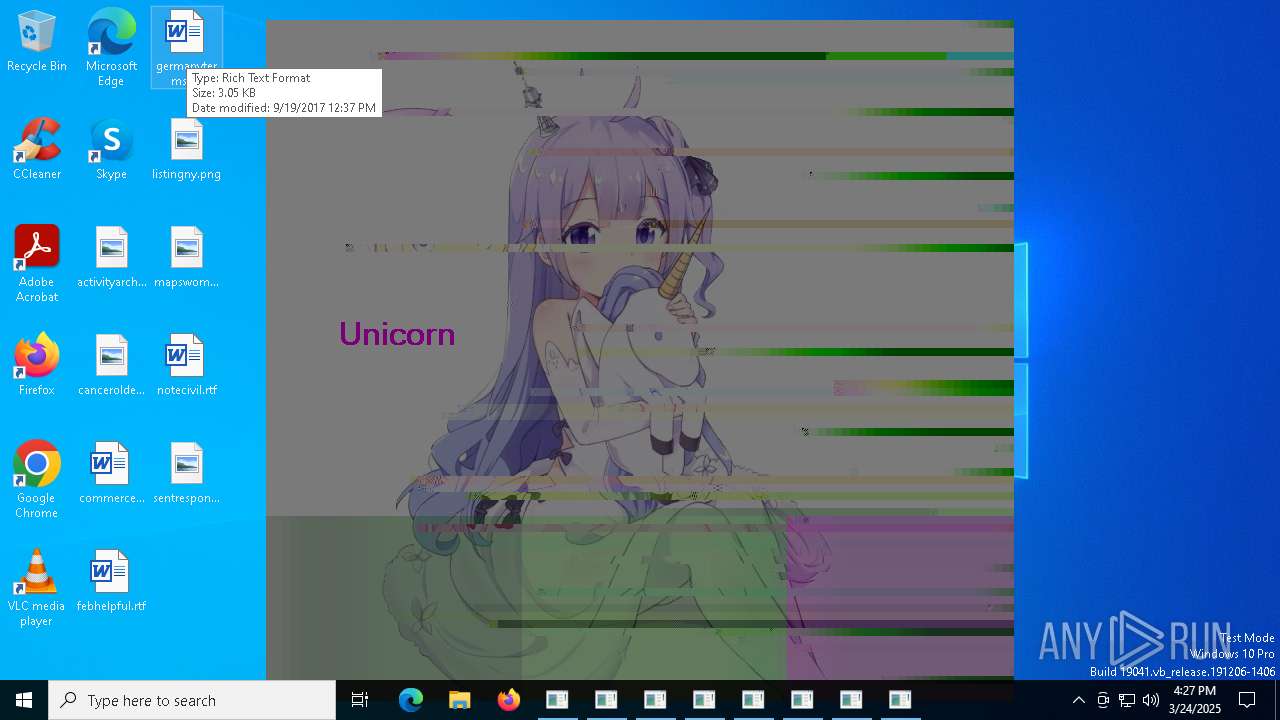Open Firefox from the taskbar
1280x720 pixels.
(x=509, y=700)
